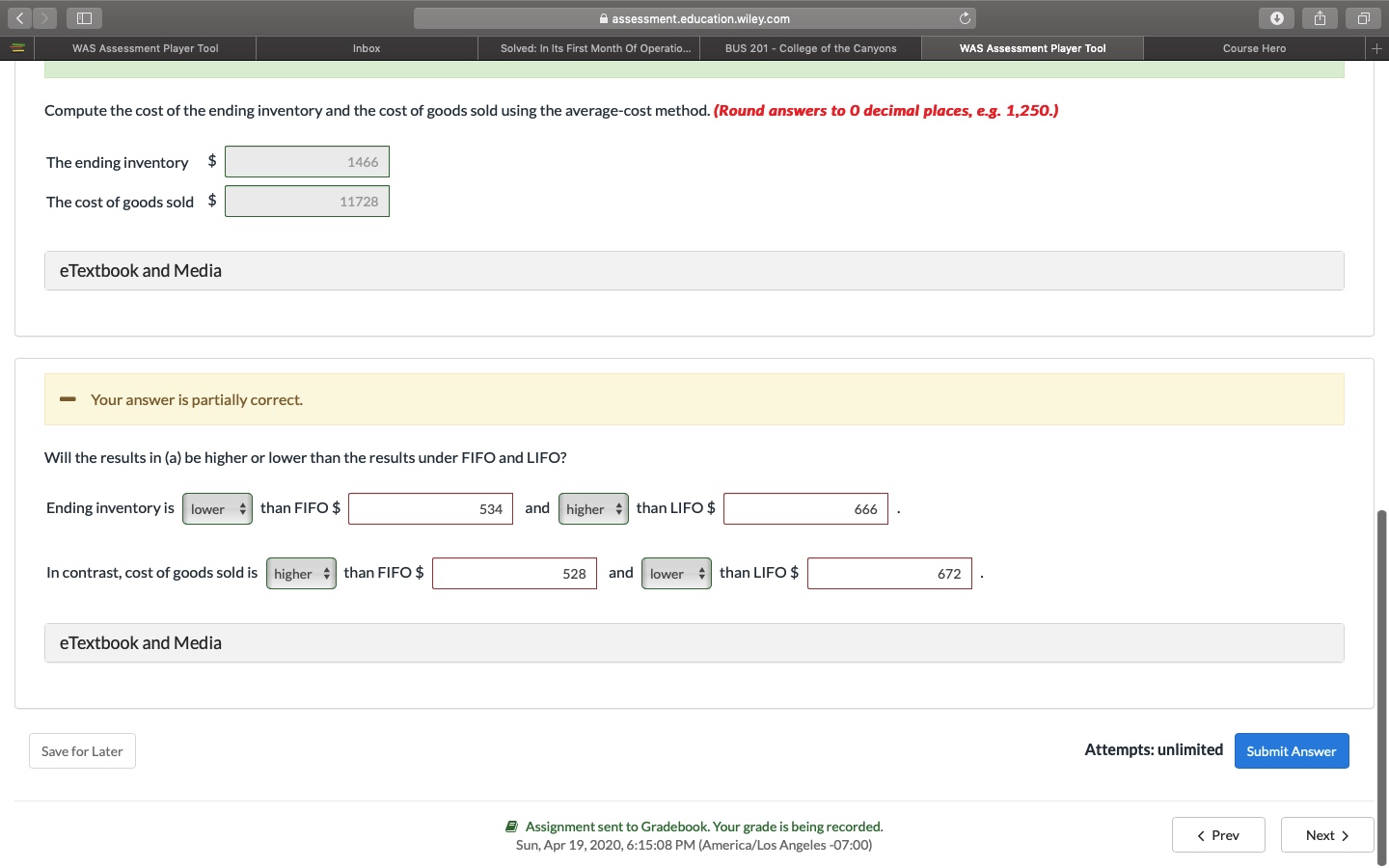Open the BUS 201 - College of the Canyons tab
1389x868 pixels.
810,48
